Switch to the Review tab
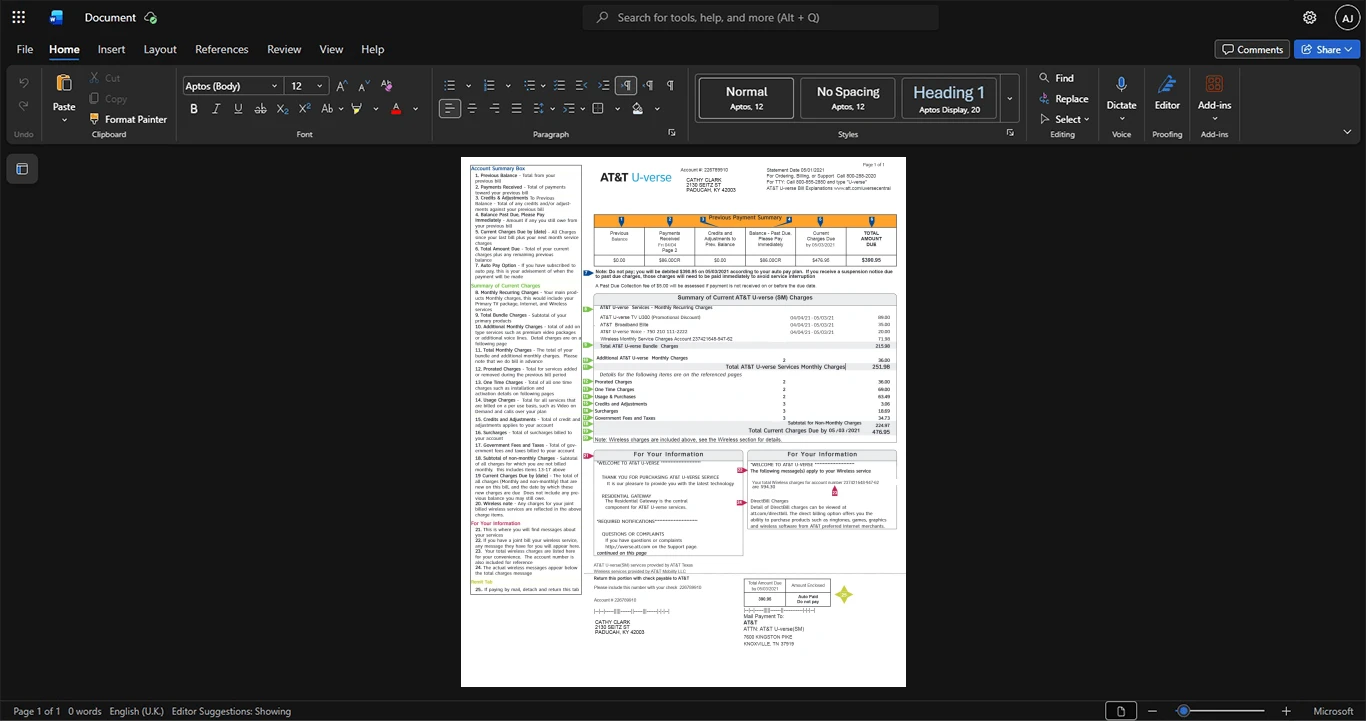Image resolution: width=1366 pixels, height=721 pixels. 284,49
